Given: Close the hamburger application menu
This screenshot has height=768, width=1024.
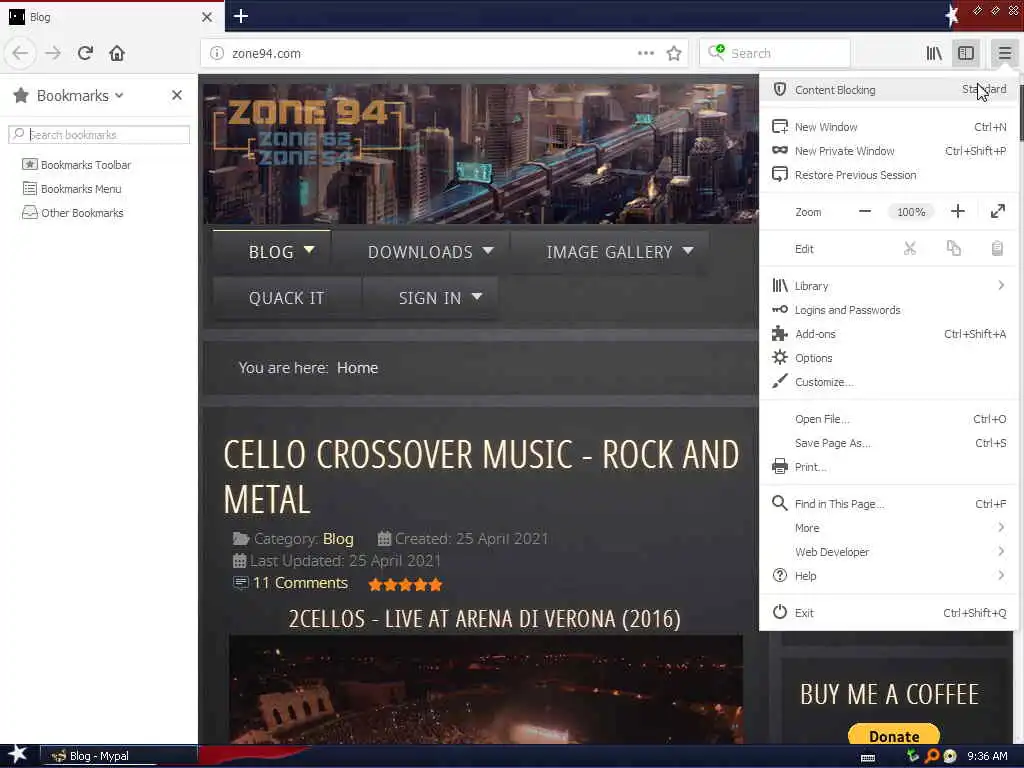Looking at the screenshot, I should pyautogui.click(x=1004, y=53).
